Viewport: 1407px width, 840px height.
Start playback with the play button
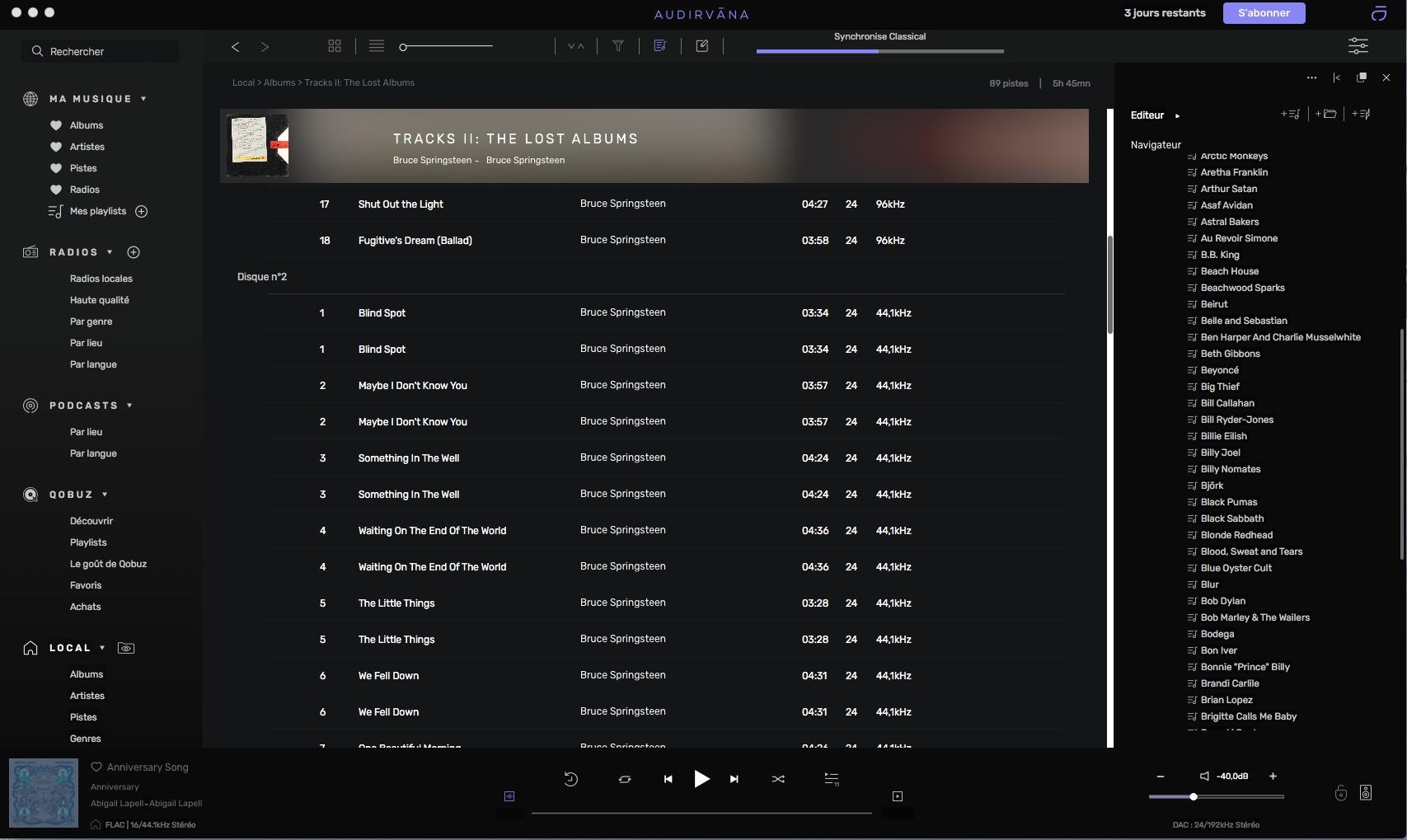tap(701, 779)
